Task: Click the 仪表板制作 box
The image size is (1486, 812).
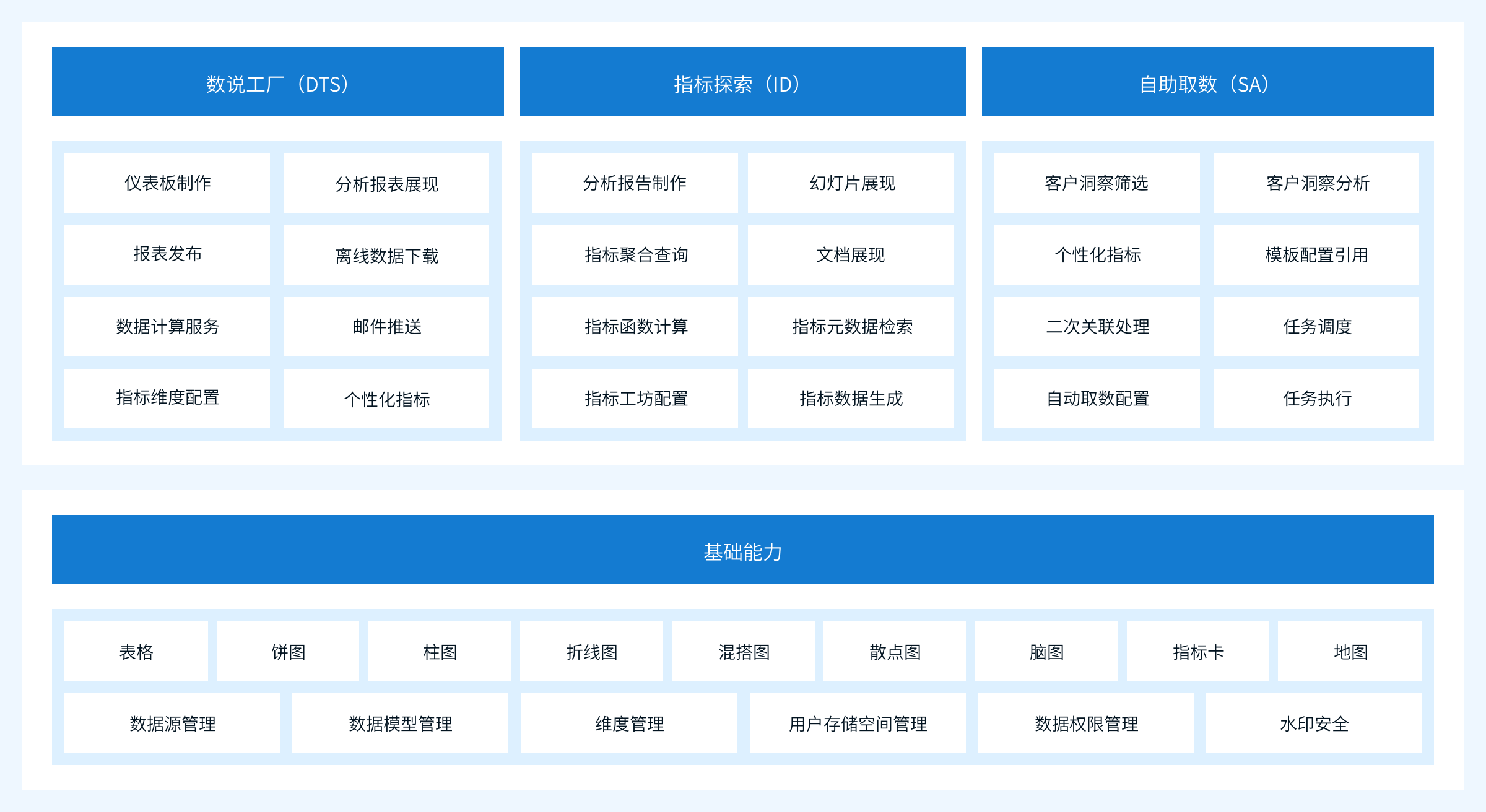Action: click(x=167, y=183)
